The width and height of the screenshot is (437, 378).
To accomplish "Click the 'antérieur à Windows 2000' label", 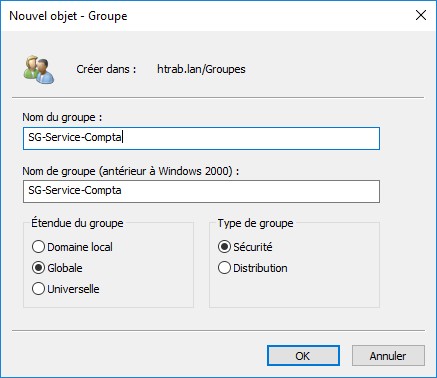I will point(131,171).
